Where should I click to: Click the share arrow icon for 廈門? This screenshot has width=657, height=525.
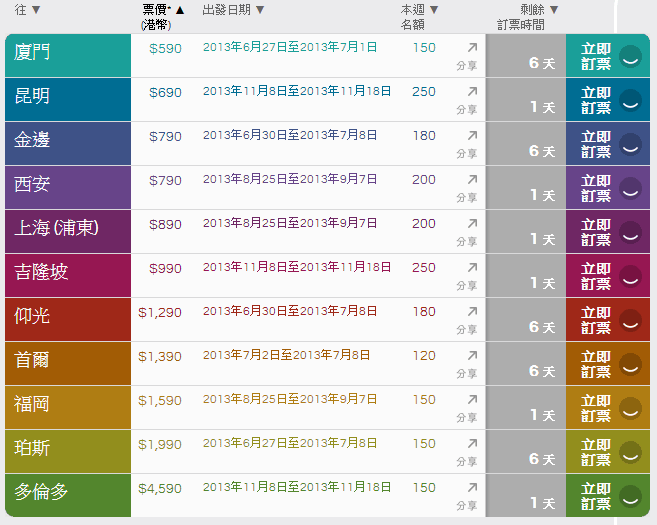[472, 47]
